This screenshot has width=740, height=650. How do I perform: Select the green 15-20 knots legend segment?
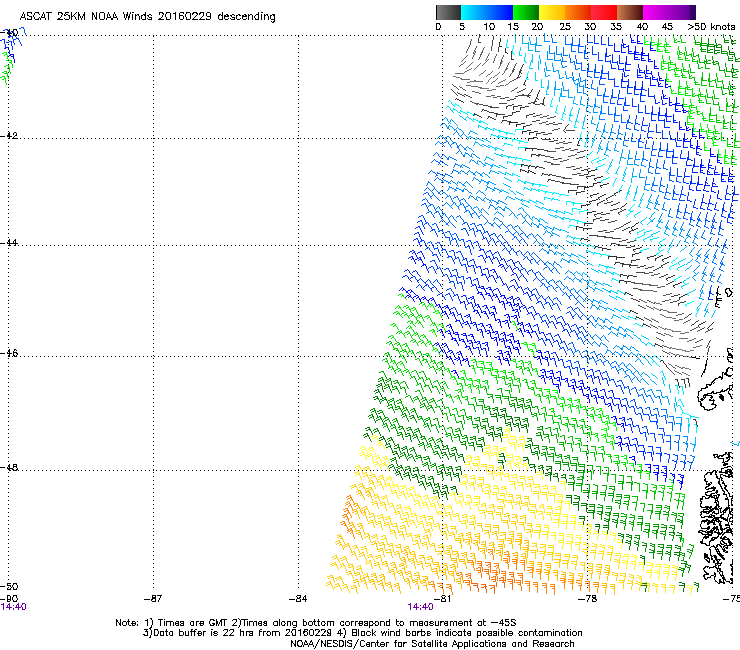point(526,12)
